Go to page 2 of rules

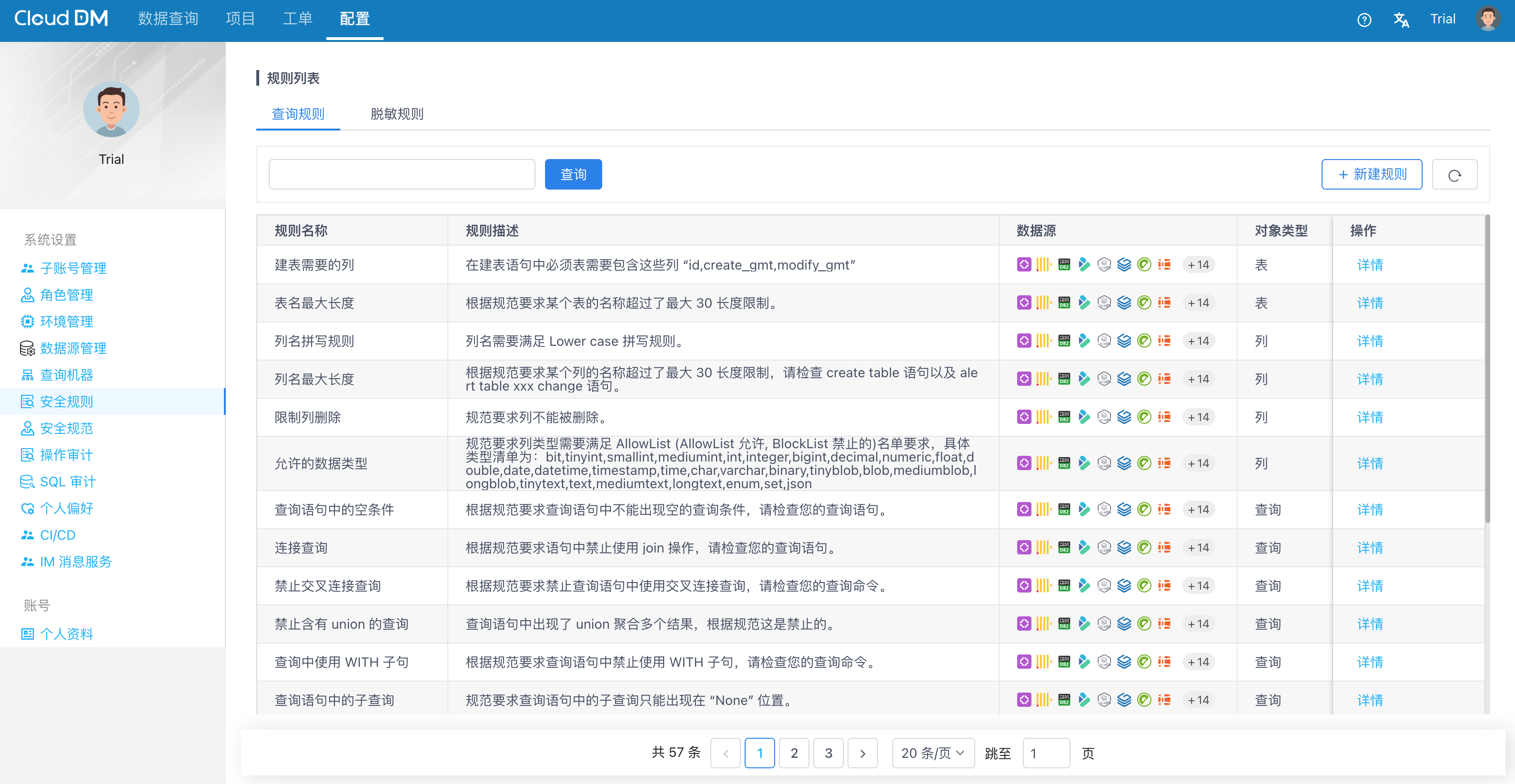point(794,753)
